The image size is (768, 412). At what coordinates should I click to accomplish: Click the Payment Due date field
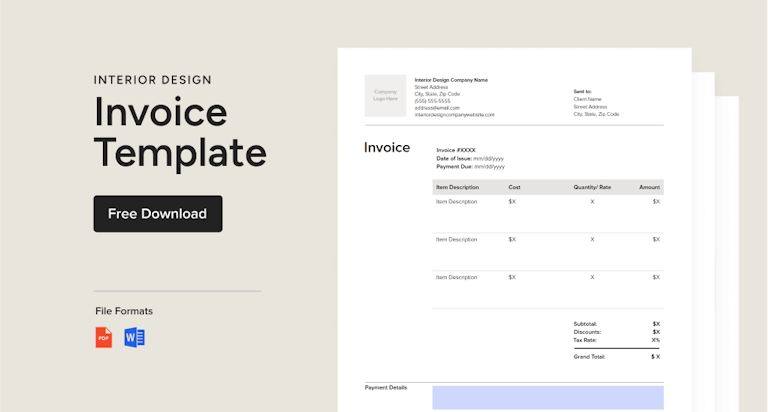click(470, 166)
